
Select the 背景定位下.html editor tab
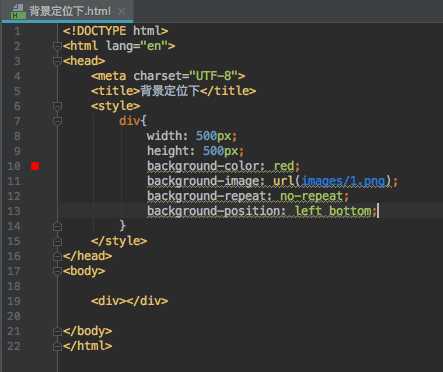(x=67, y=11)
